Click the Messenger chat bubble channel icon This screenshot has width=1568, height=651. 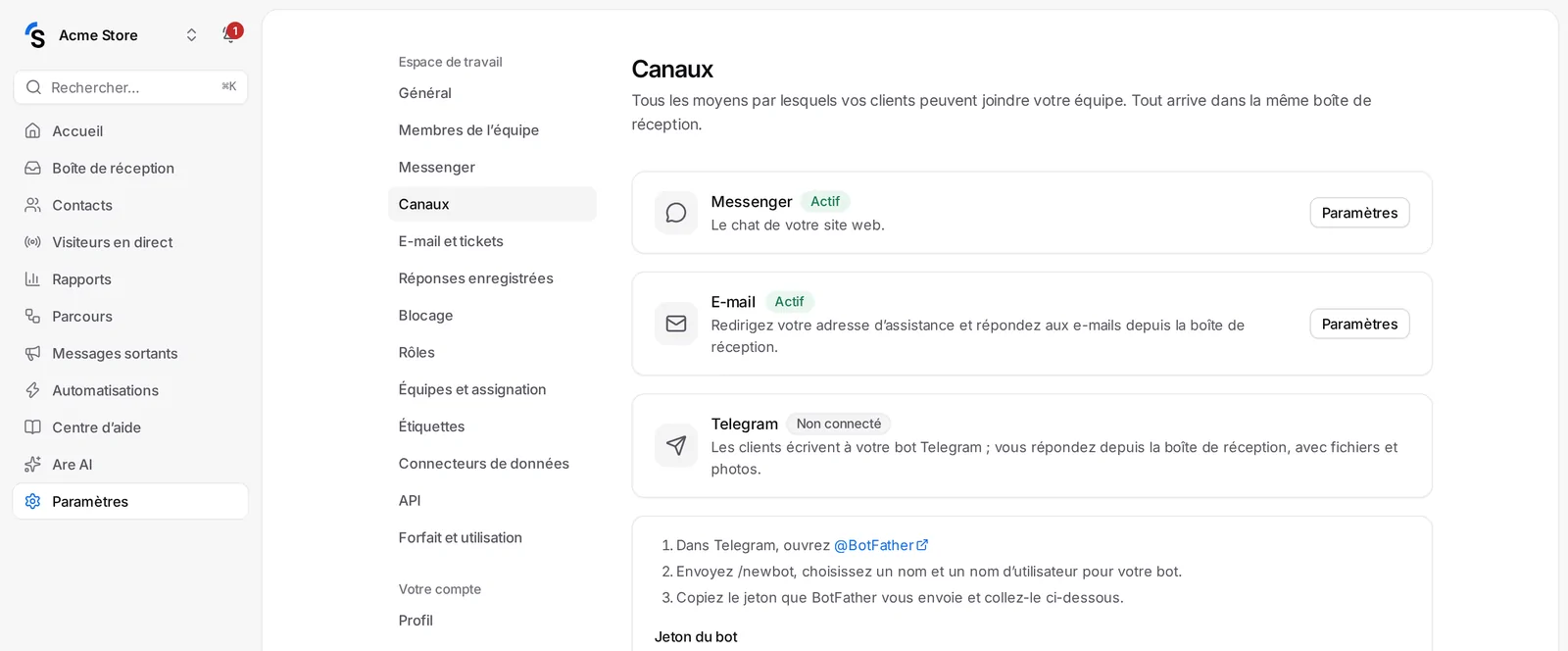[676, 213]
